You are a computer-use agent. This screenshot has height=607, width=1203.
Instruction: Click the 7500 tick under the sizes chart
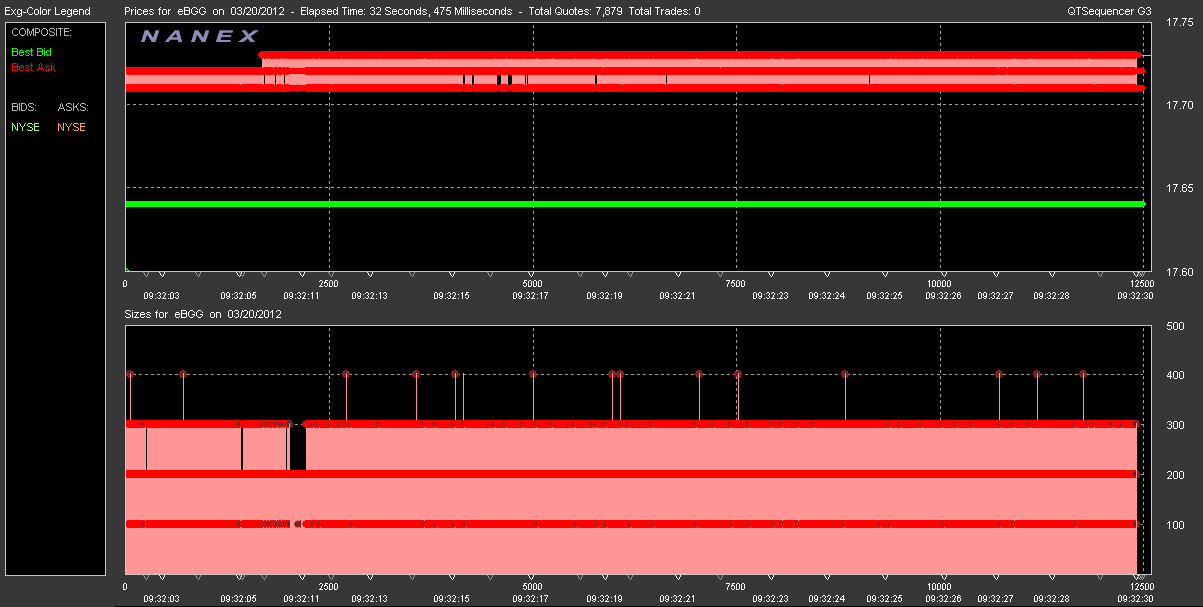tap(735, 587)
